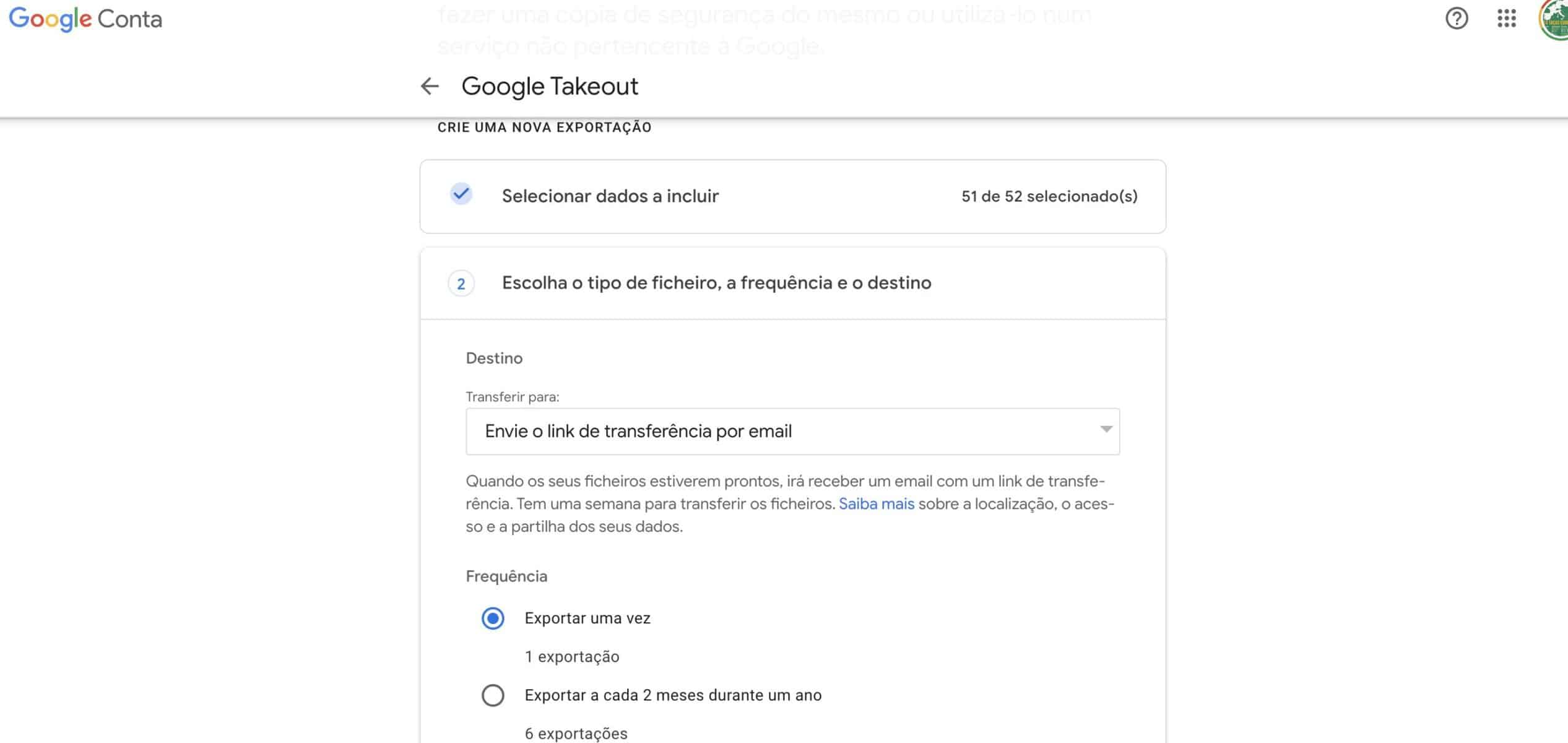Screen dimensions: 1568x743
Task: Click 51 de 52 selecionado(s) text
Action: point(1049,196)
